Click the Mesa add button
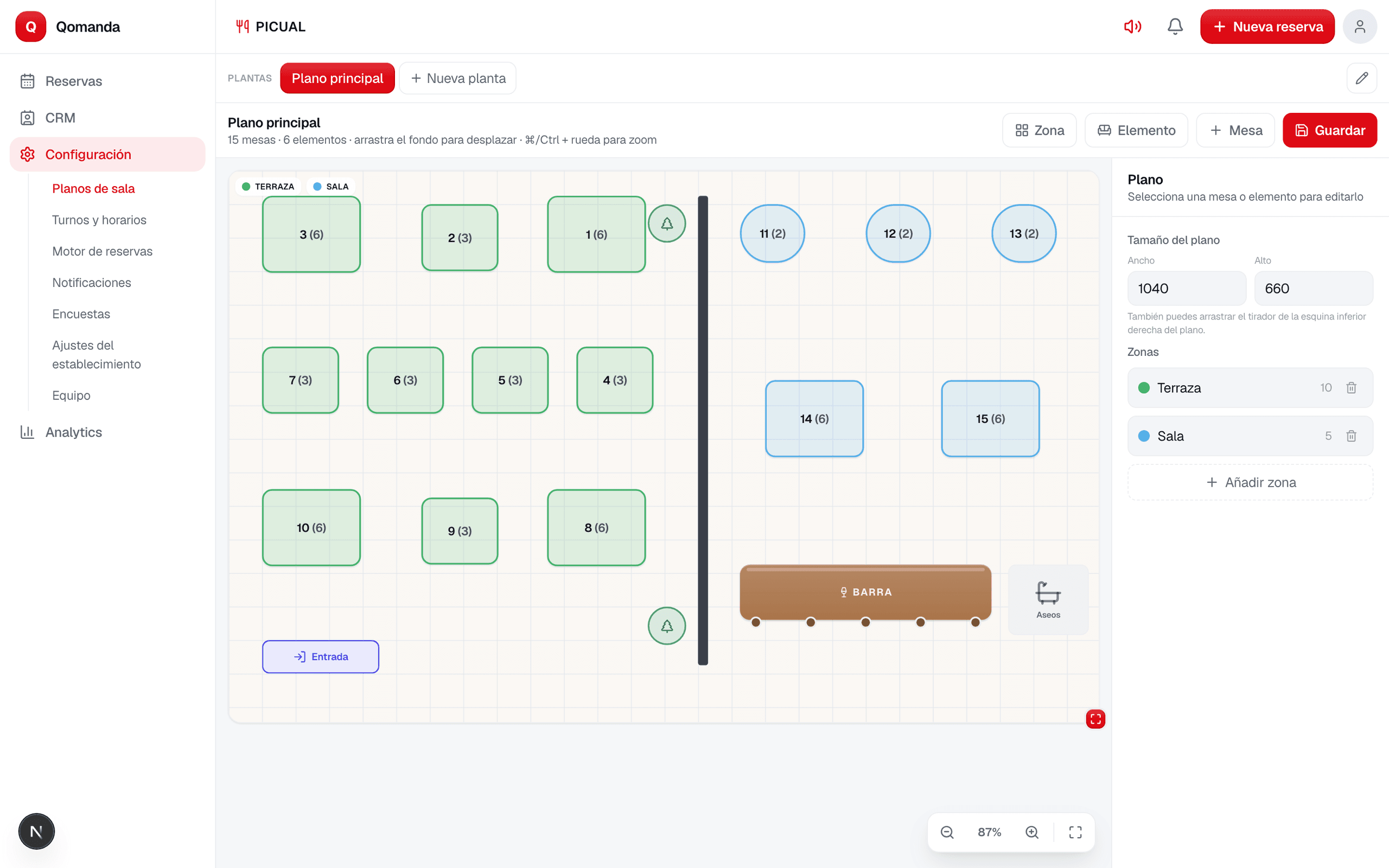Screen dimensions: 1389x868 (x=1235, y=130)
